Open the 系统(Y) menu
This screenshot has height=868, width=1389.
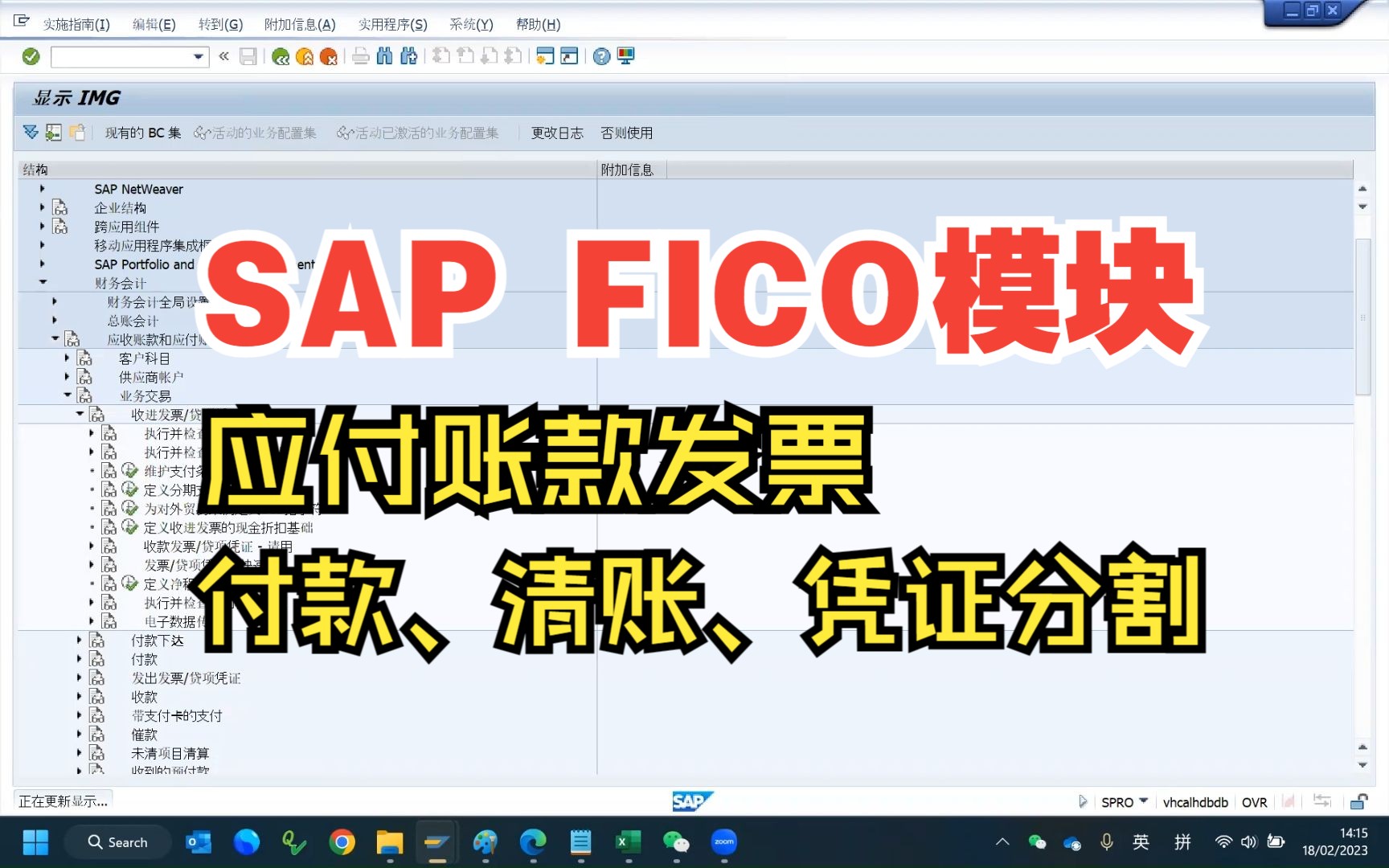tap(471, 24)
